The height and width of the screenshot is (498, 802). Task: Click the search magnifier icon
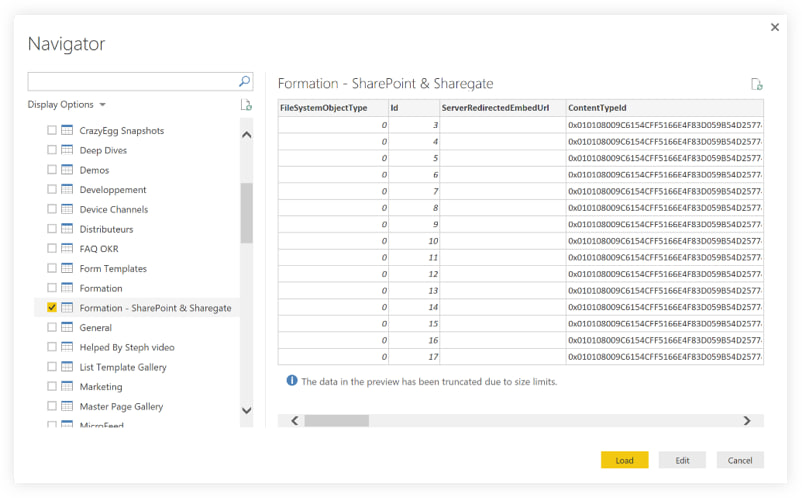[244, 82]
